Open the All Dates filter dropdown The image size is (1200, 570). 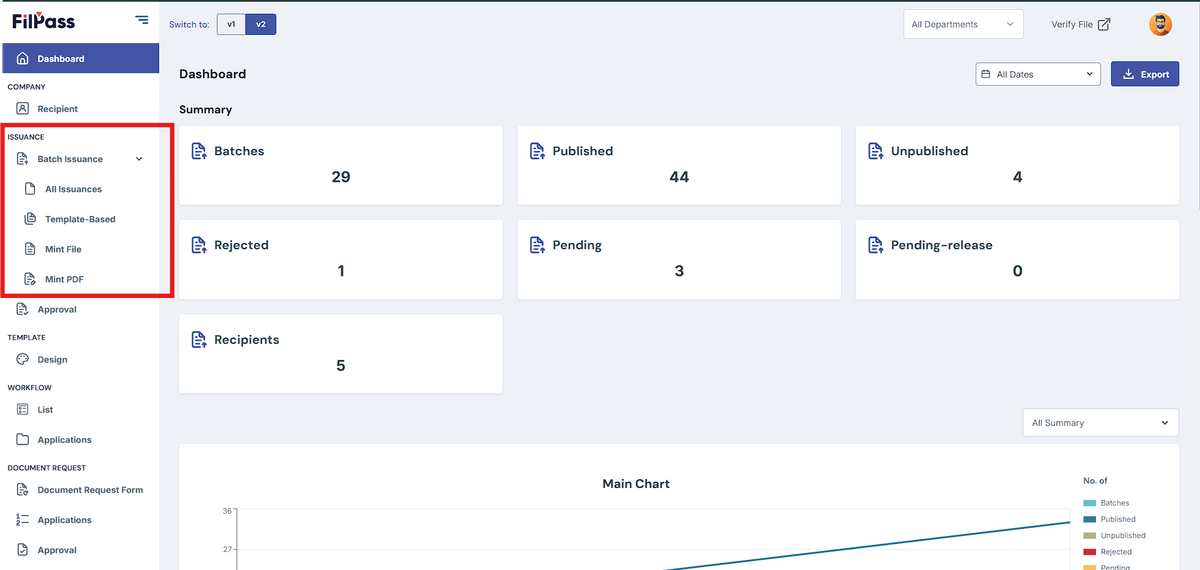coord(1038,74)
